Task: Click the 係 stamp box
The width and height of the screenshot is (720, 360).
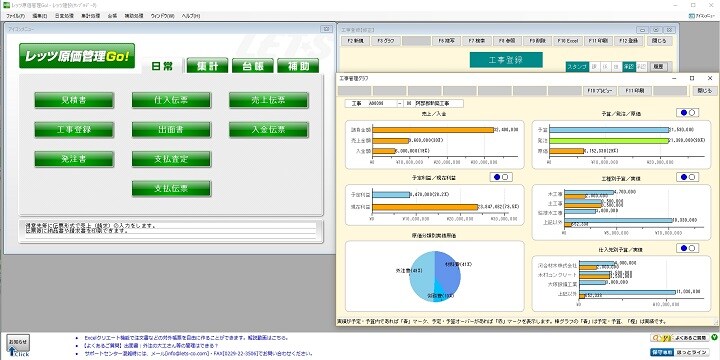Action: coord(606,67)
